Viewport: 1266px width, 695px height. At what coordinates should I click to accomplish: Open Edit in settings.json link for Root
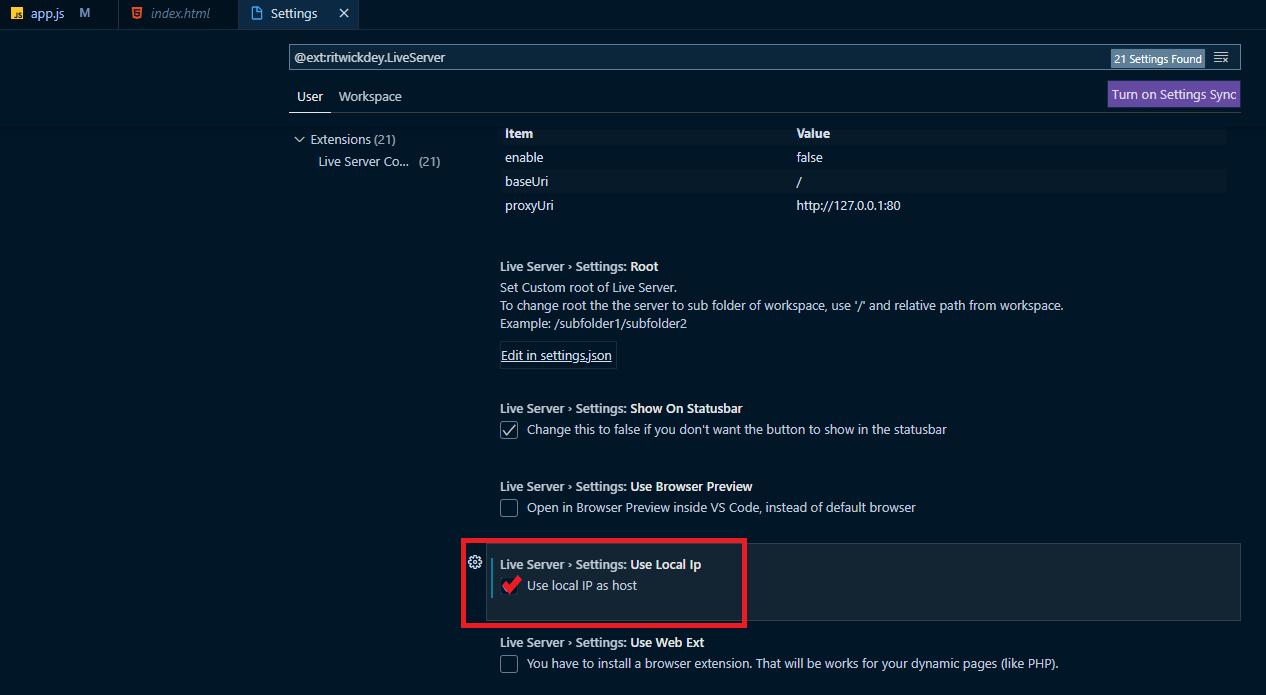556,356
